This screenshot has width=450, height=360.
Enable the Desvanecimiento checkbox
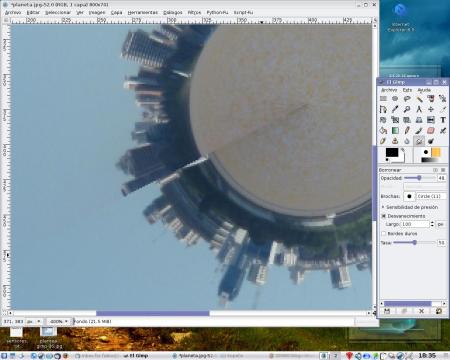click(383, 216)
